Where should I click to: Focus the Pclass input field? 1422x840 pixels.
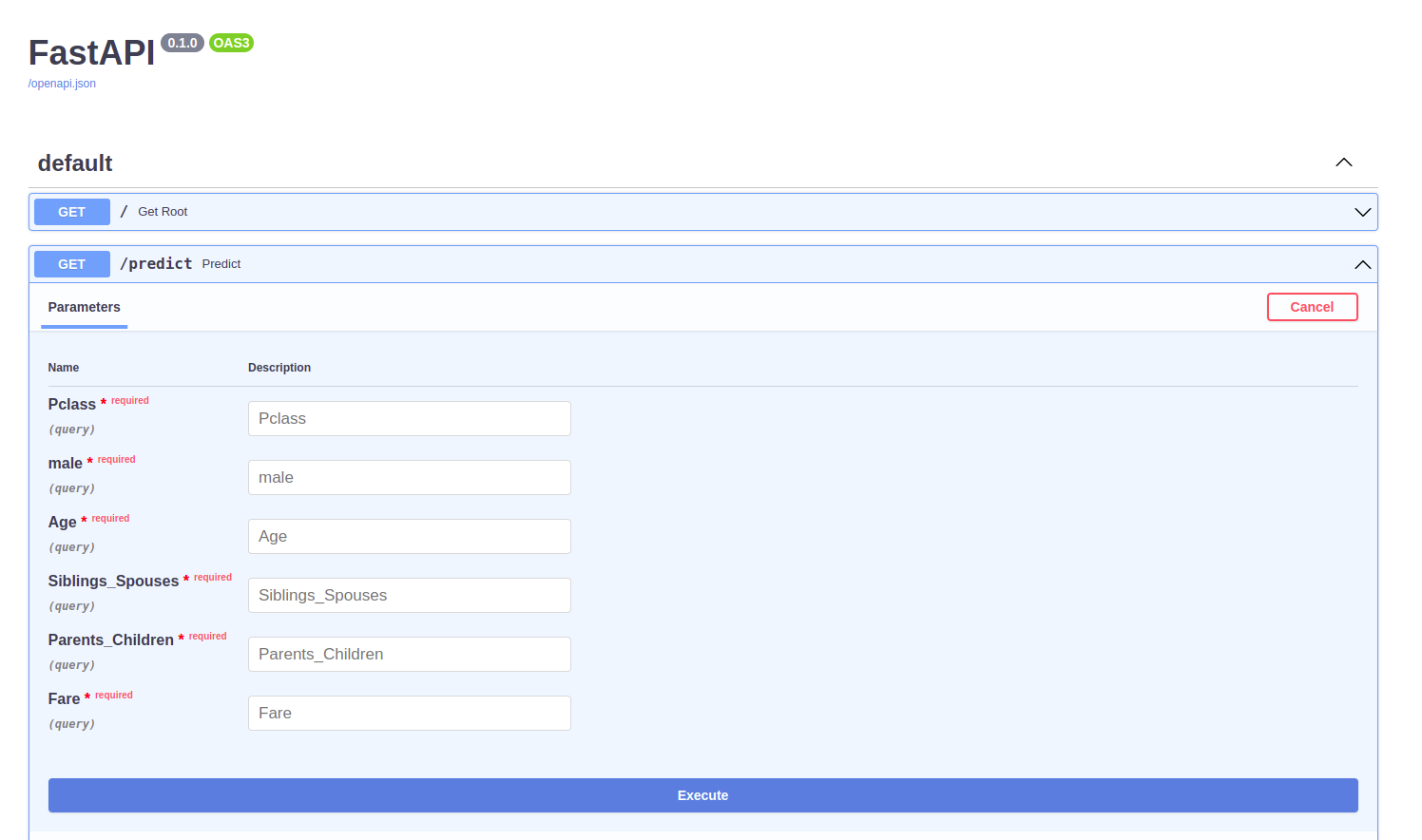pyautogui.click(x=409, y=418)
